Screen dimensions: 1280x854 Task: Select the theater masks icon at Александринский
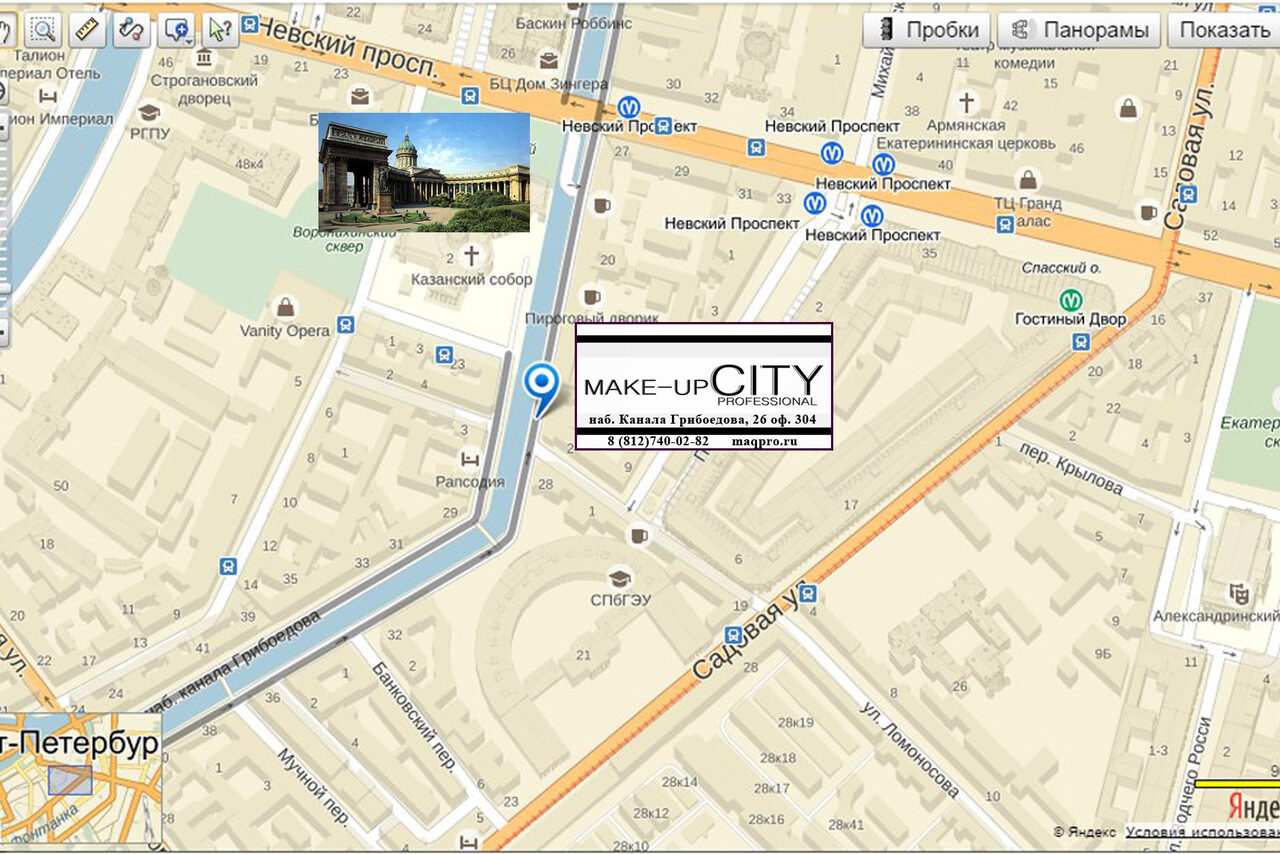(x=1240, y=593)
